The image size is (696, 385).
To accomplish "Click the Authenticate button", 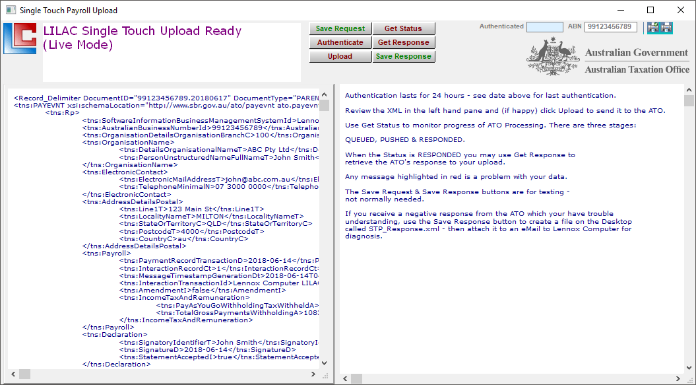I will tap(340, 43).
